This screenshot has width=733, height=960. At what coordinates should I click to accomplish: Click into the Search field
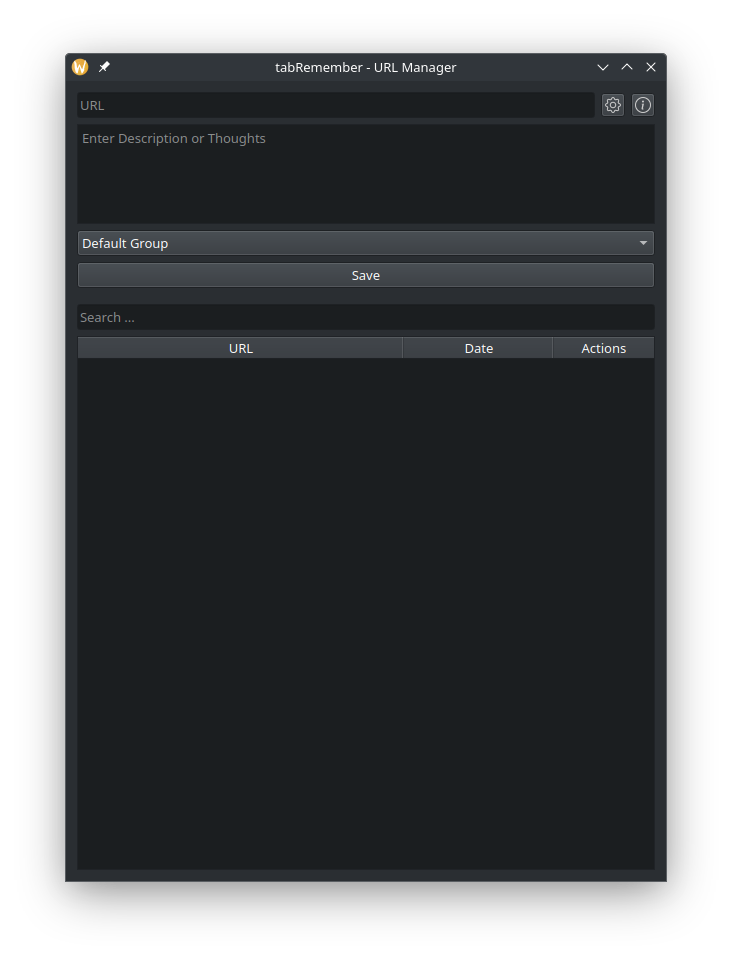tap(365, 317)
